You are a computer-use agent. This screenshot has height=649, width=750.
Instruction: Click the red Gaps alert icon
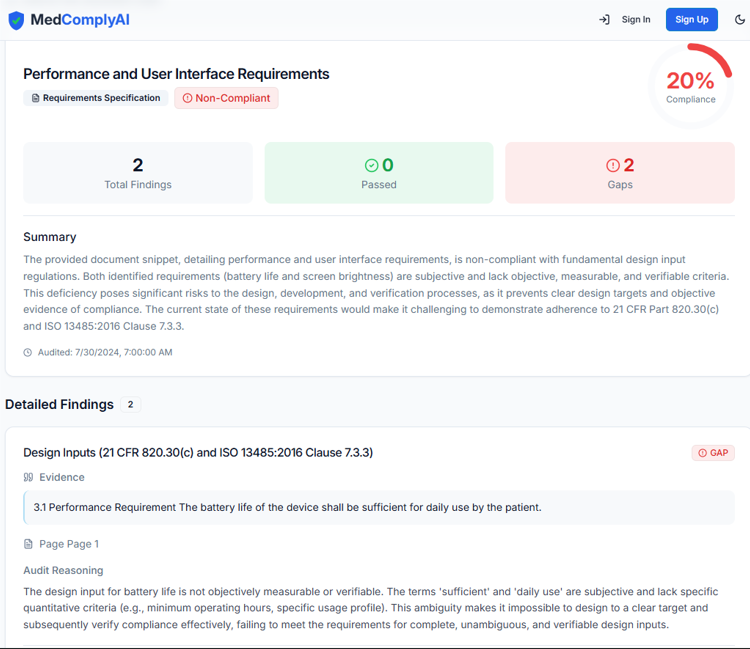point(613,165)
